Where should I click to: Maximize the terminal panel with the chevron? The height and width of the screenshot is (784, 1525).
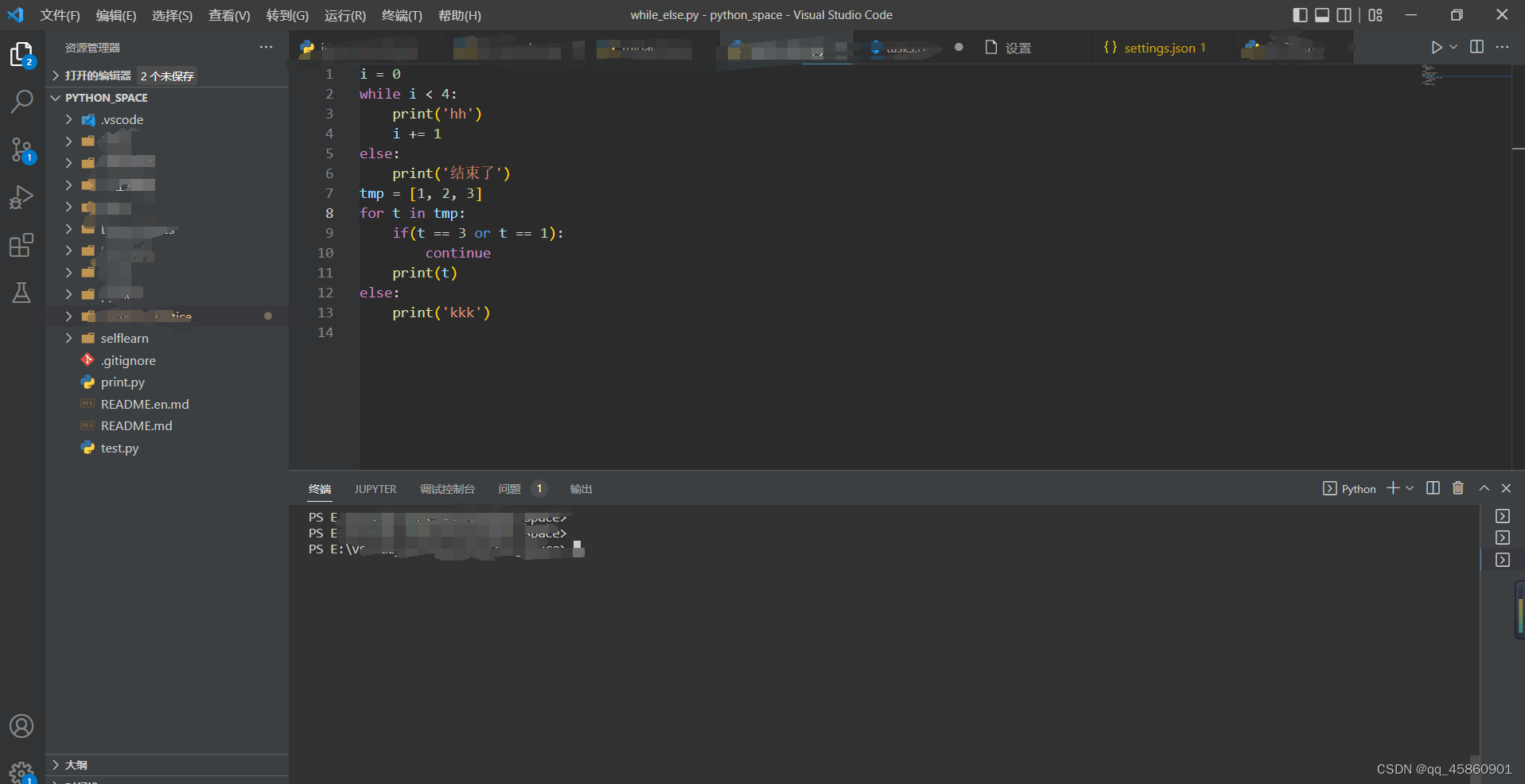click(x=1484, y=488)
